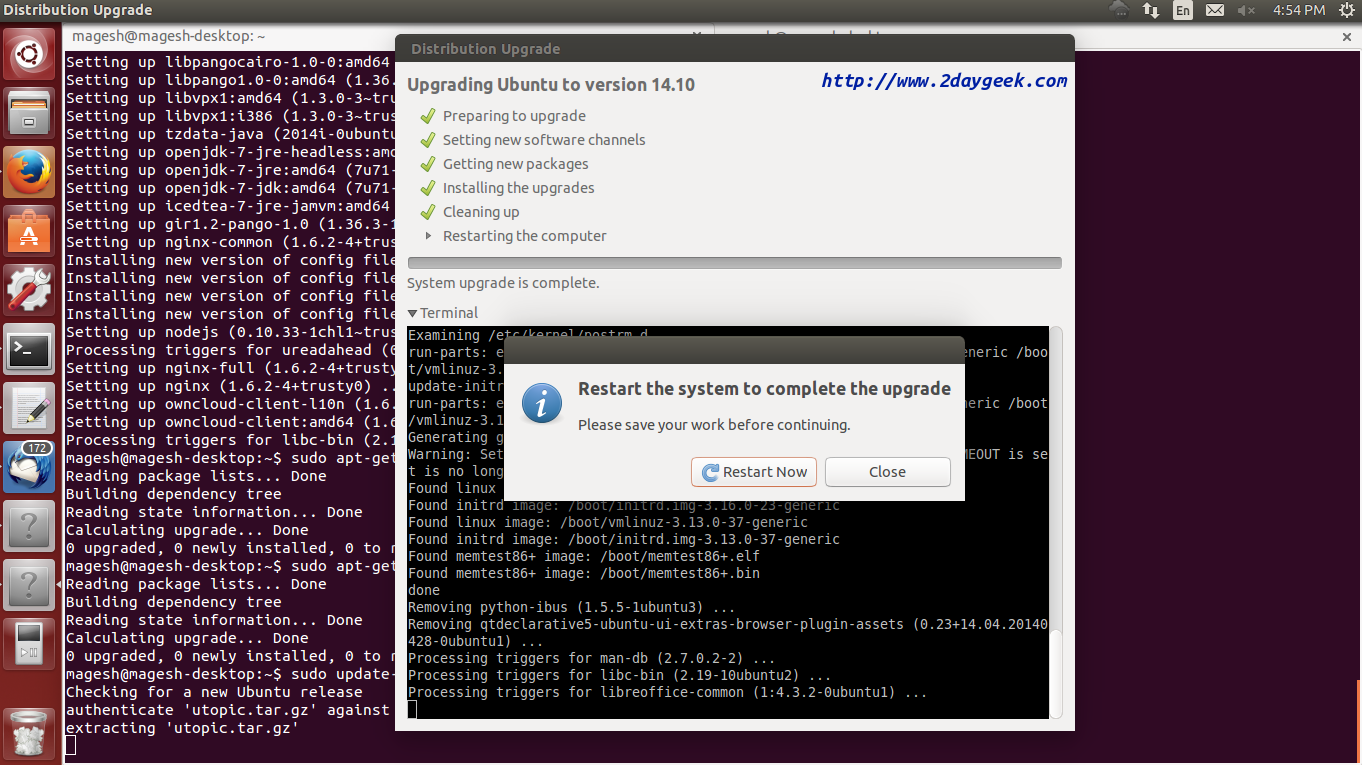
Task: Open the session gear menu
Action: coord(1345,11)
